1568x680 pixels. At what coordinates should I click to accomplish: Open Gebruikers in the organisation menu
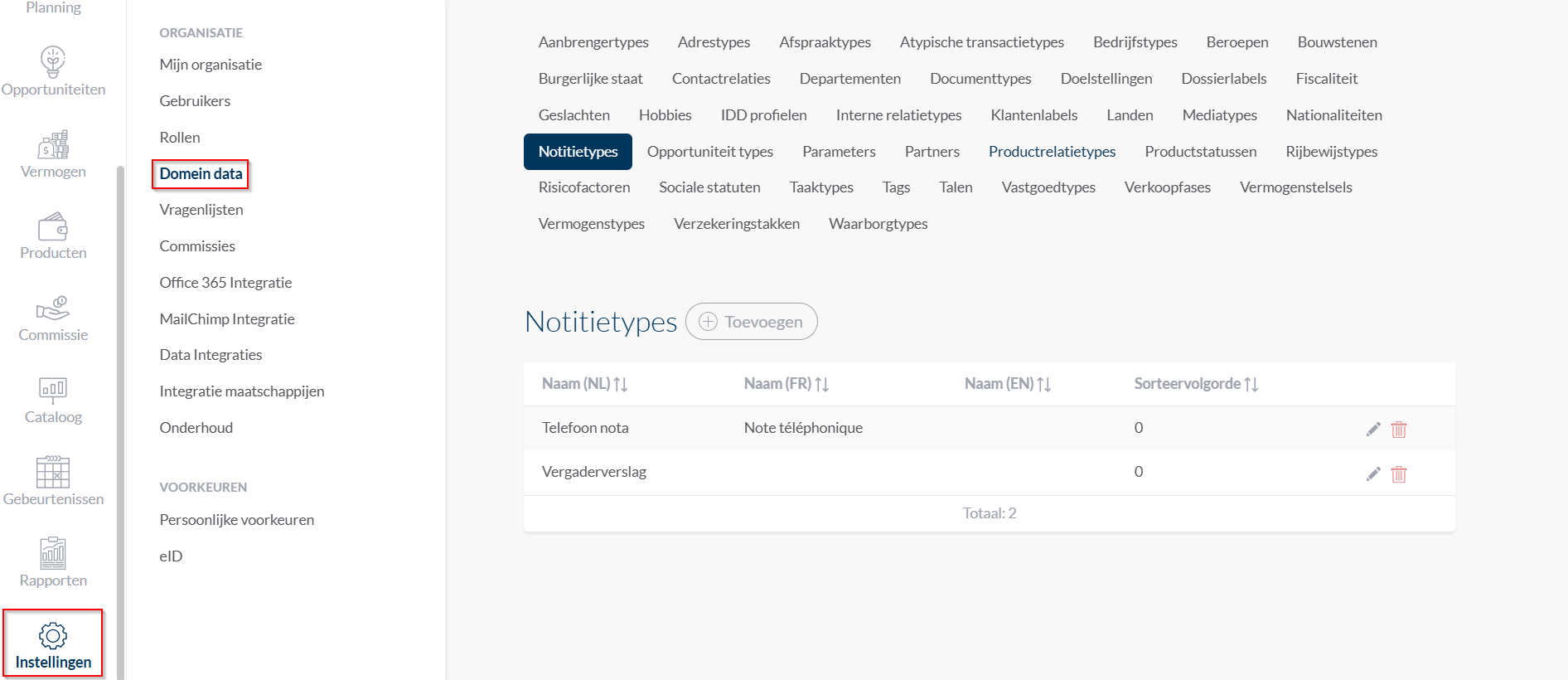point(195,101)
